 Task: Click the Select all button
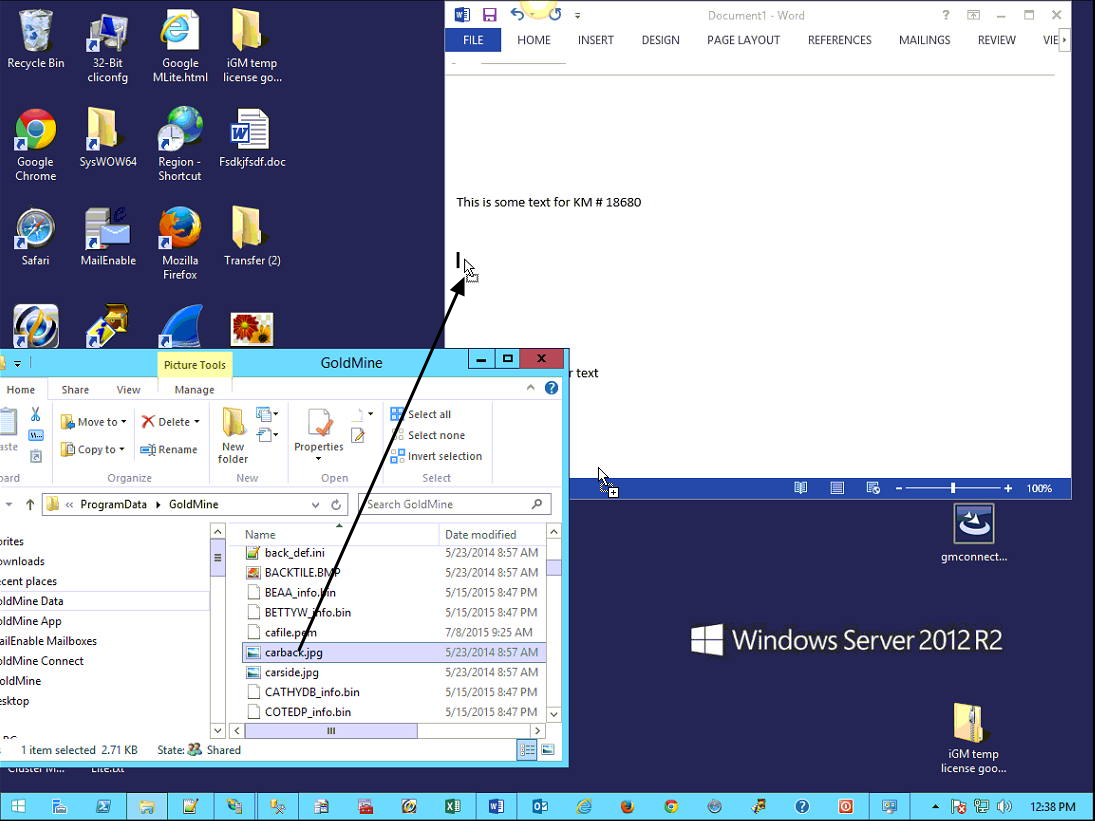(x=421, y=414)
